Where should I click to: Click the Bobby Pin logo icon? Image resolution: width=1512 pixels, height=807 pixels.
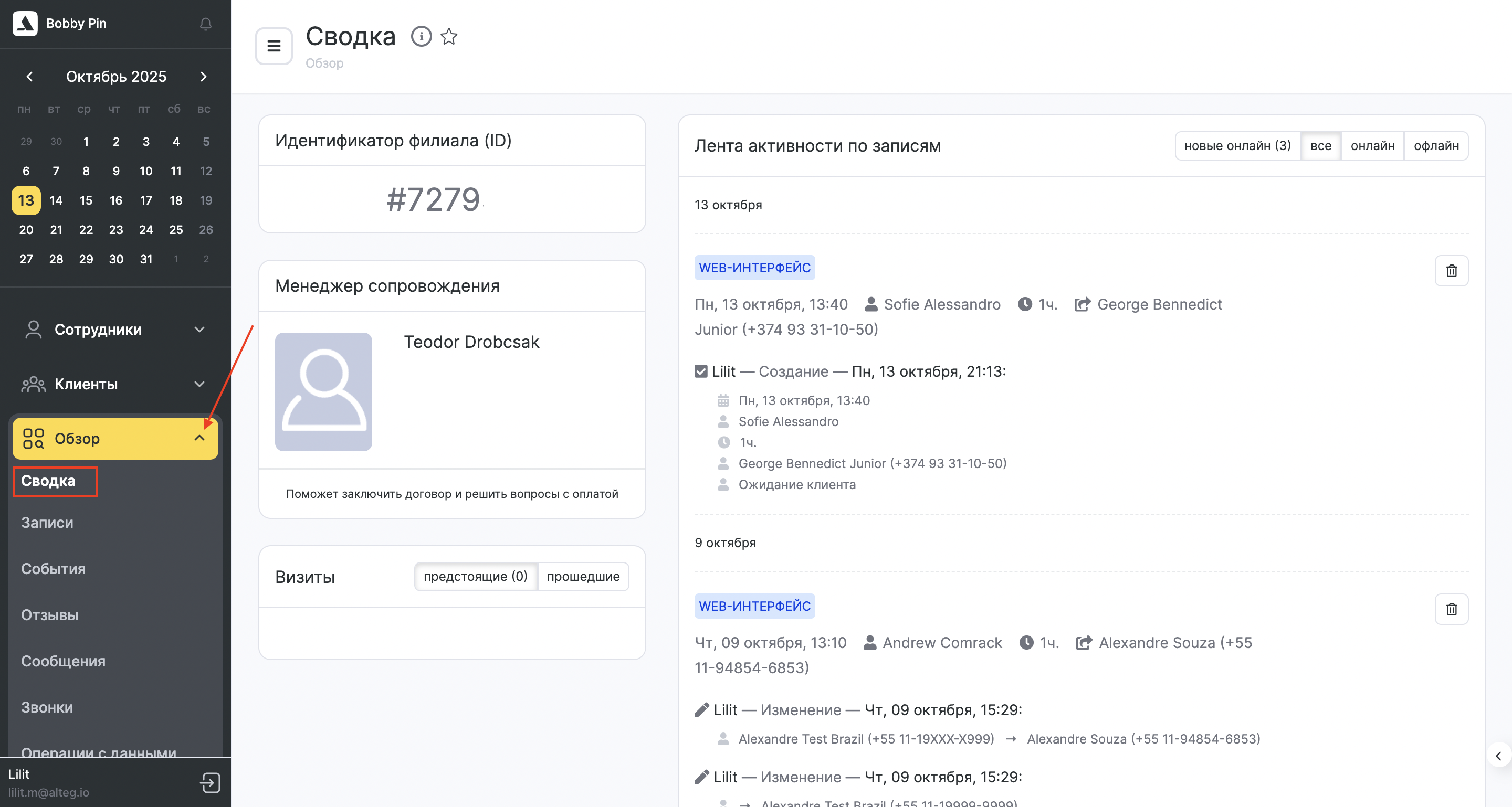point(25,24)
